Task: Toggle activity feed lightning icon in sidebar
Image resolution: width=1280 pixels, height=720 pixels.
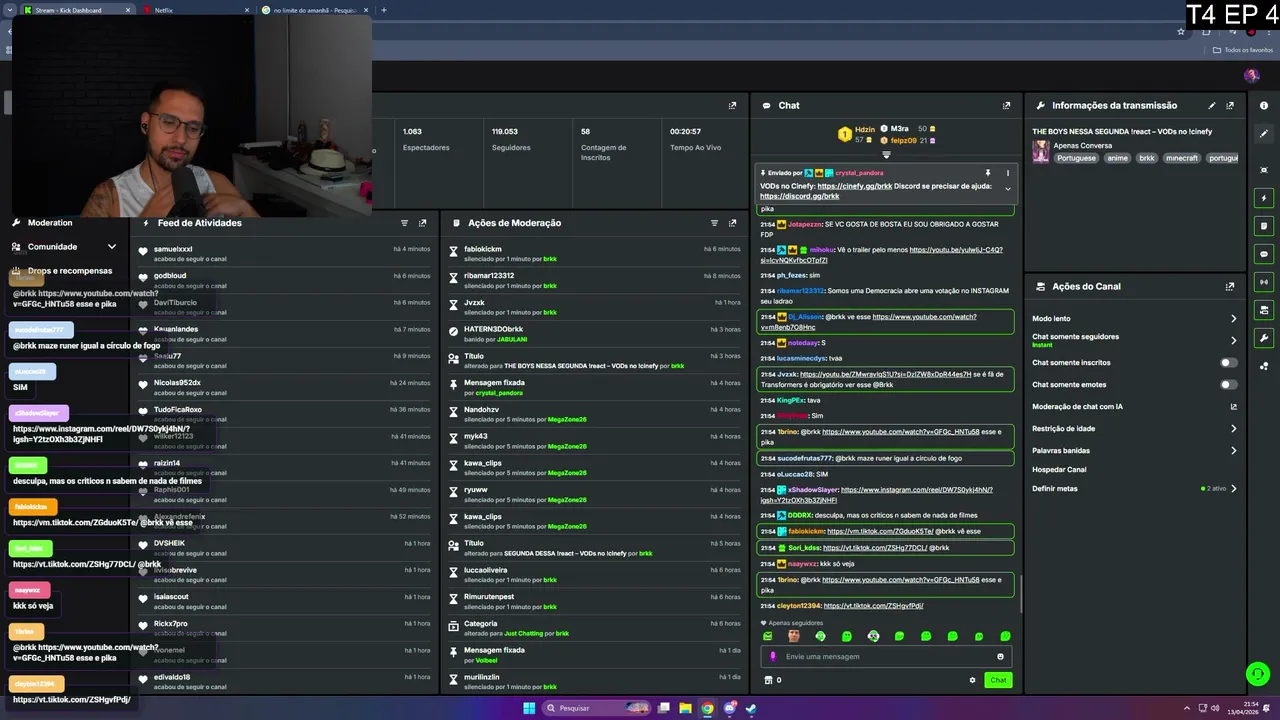Action: pos(1264,198)
